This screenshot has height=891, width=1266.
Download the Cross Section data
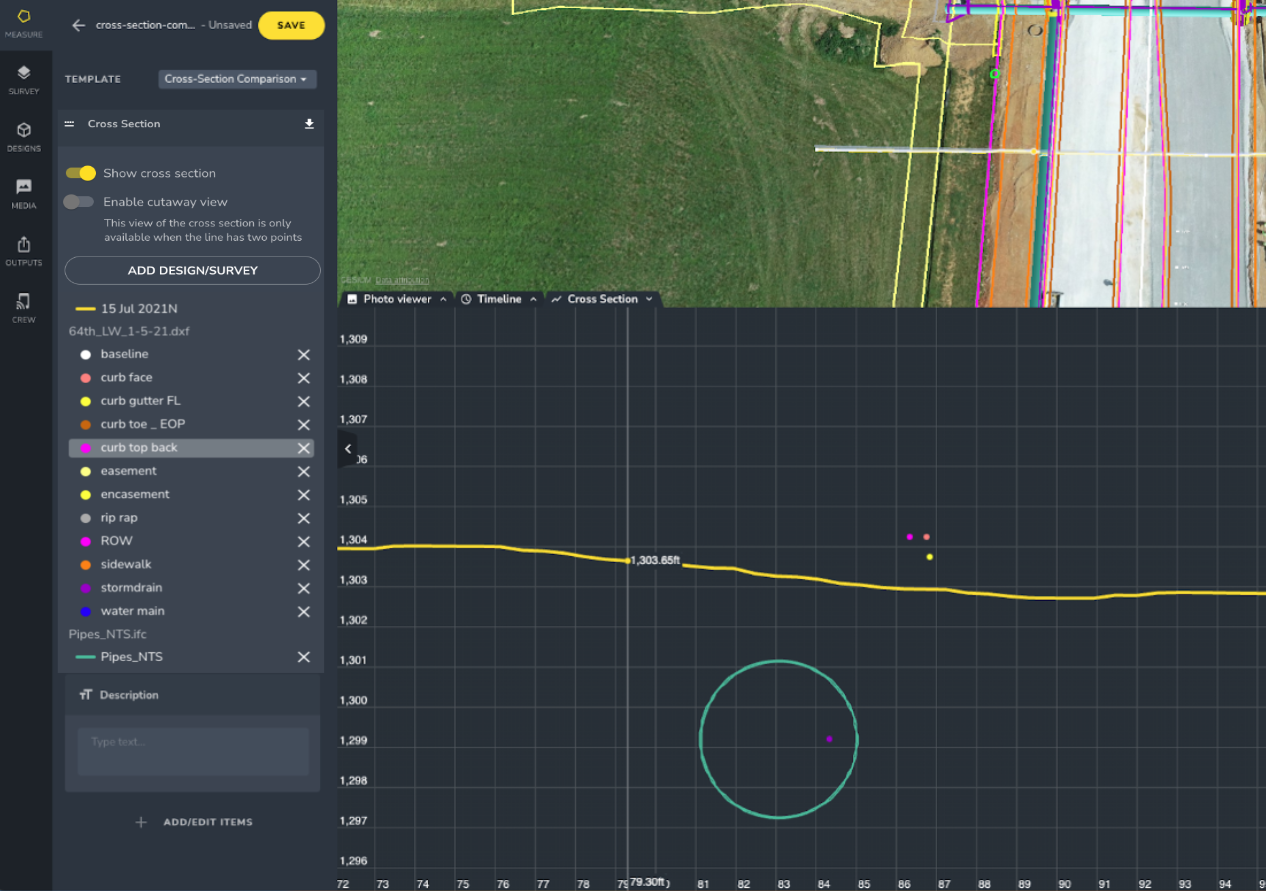(309, 124)
